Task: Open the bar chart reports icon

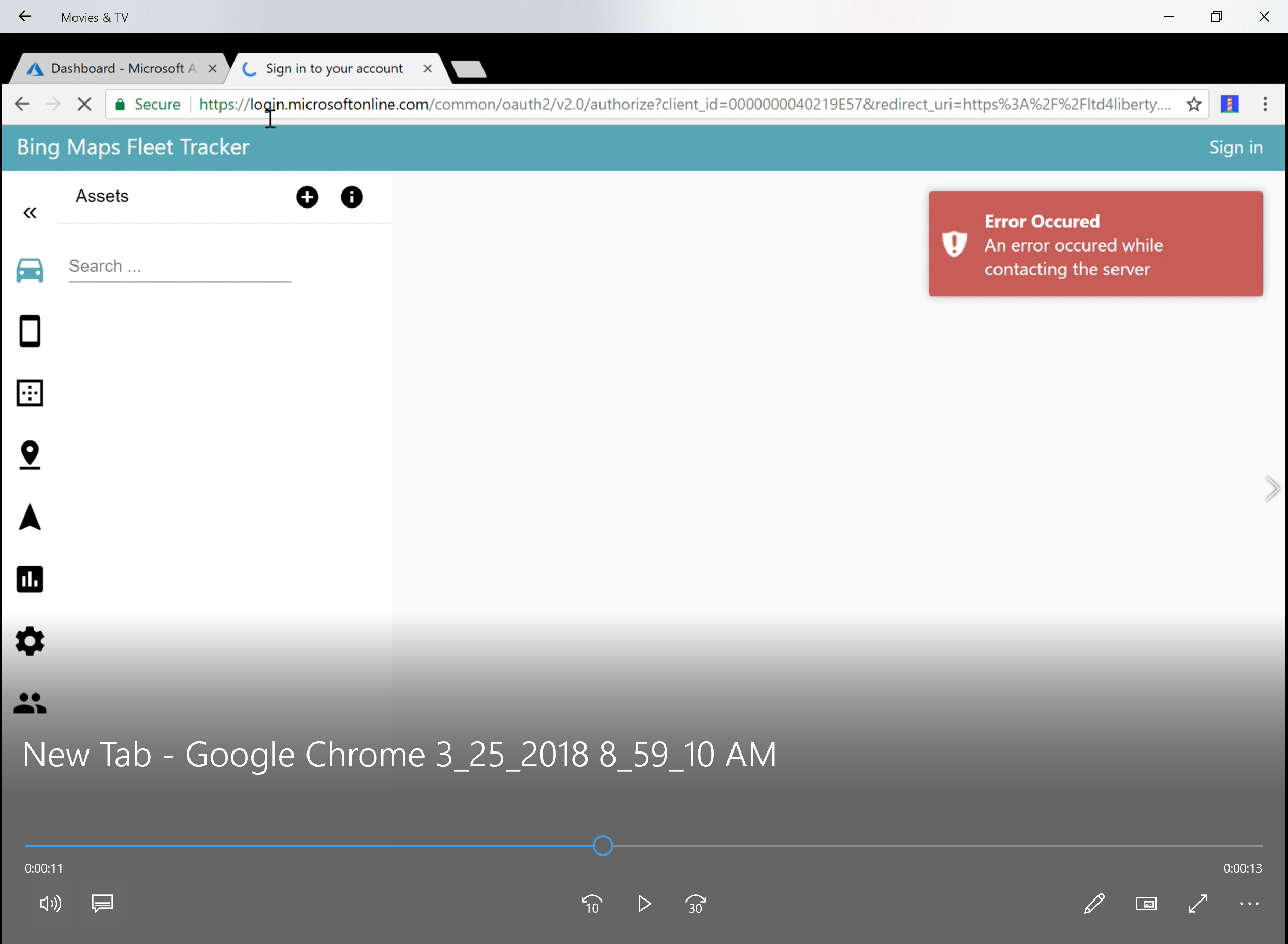Action: click(30, 579)
